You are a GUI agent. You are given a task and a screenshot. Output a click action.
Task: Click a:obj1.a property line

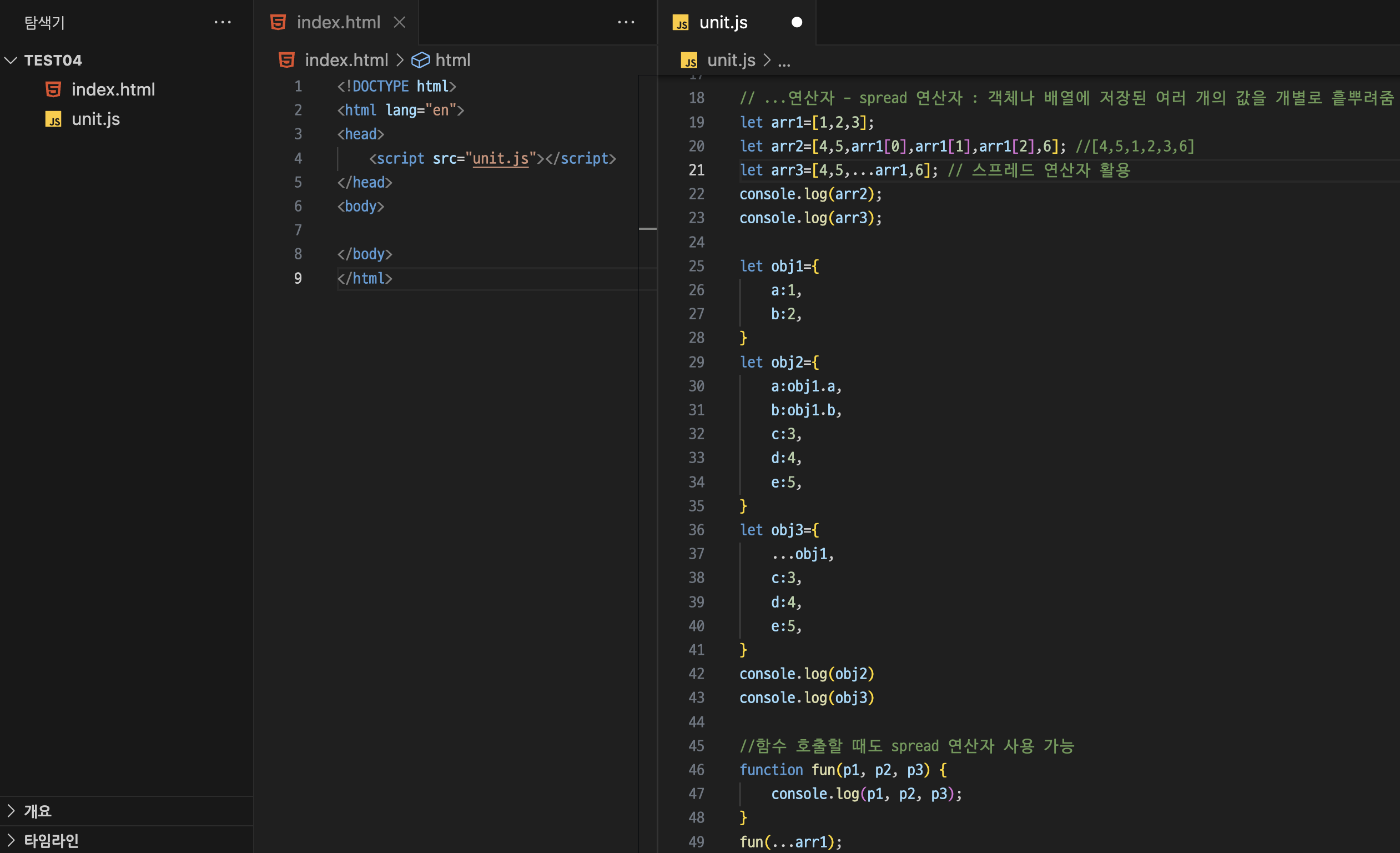(x=806, y=386)
